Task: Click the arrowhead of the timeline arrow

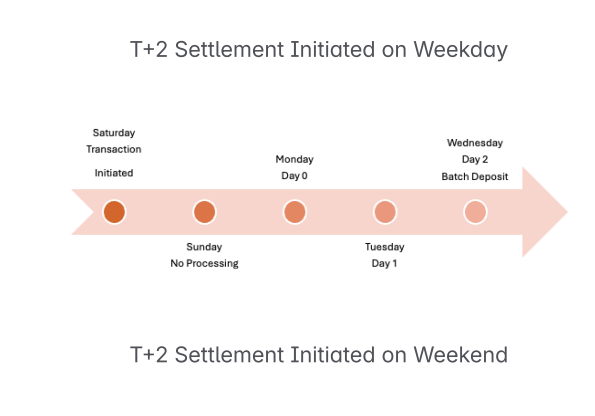Action: pos(543,212)
